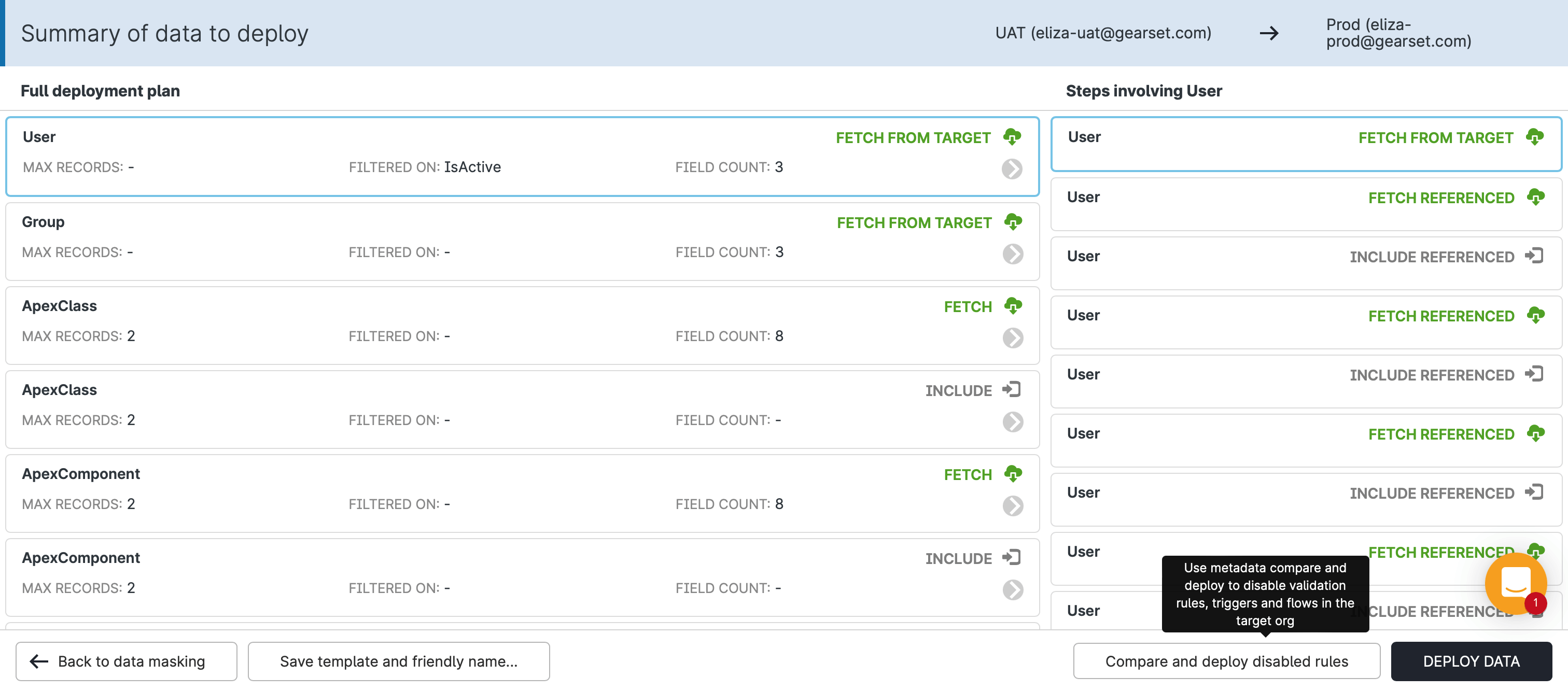Click the fetch referenced cloud icon on the second User step
Image resolution: width=1568 pixels, height=691 pixels.
1537,196
